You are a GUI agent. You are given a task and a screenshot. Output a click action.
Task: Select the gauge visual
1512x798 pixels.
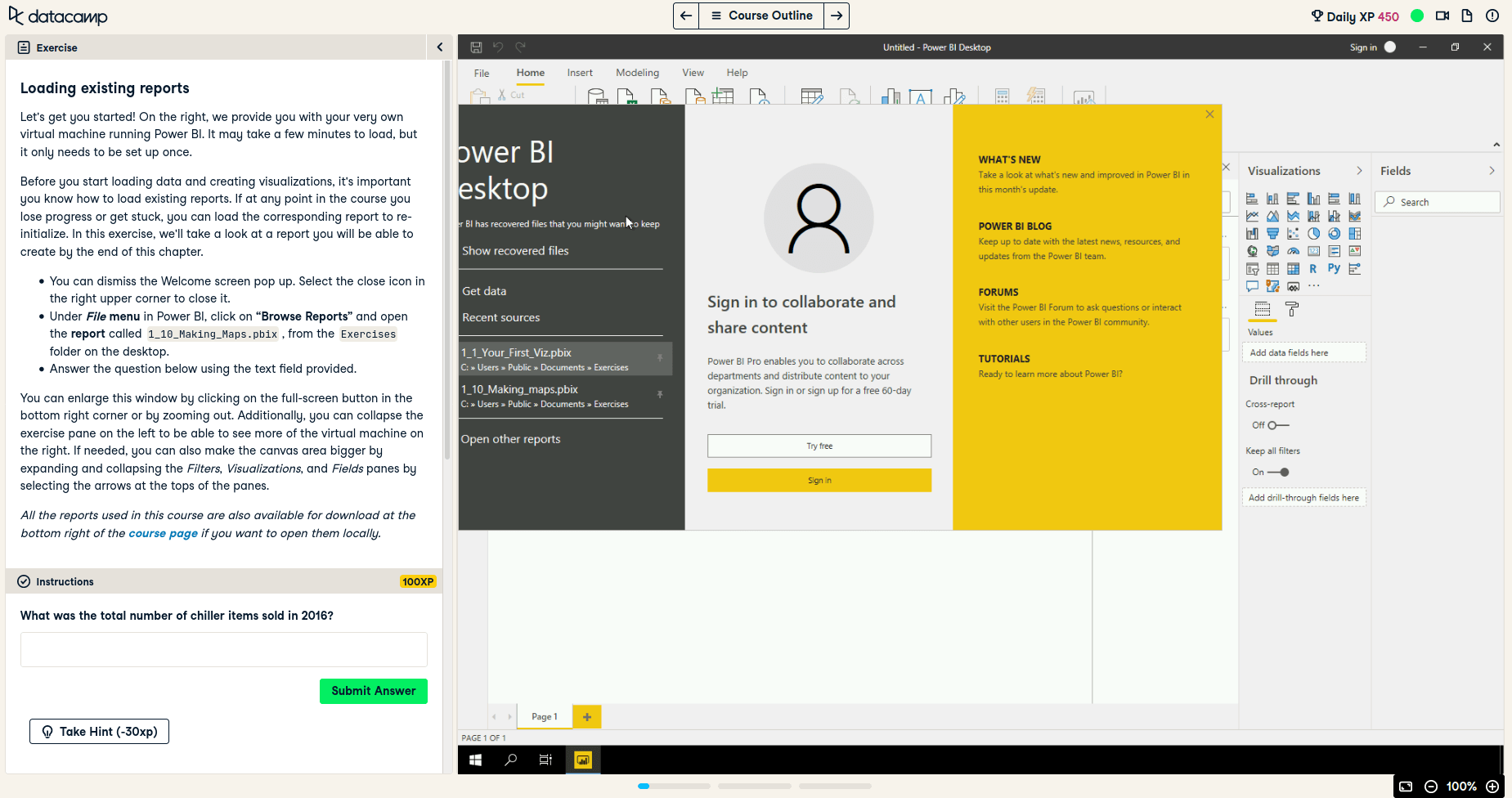click(1293, 251)
